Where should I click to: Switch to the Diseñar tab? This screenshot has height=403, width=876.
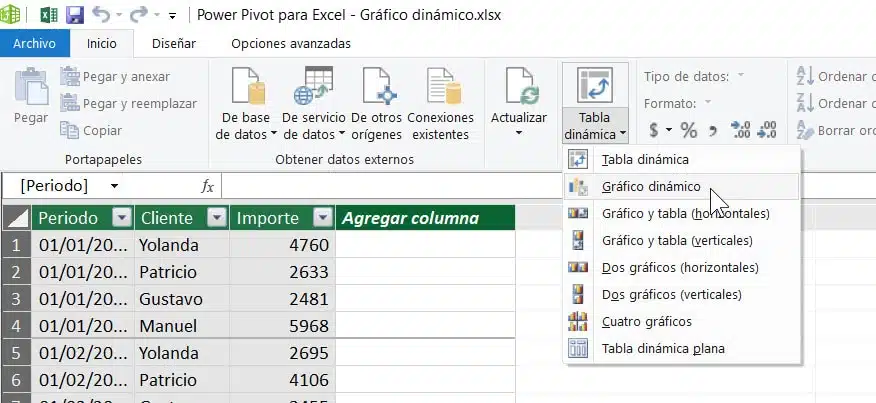(174, 44)
